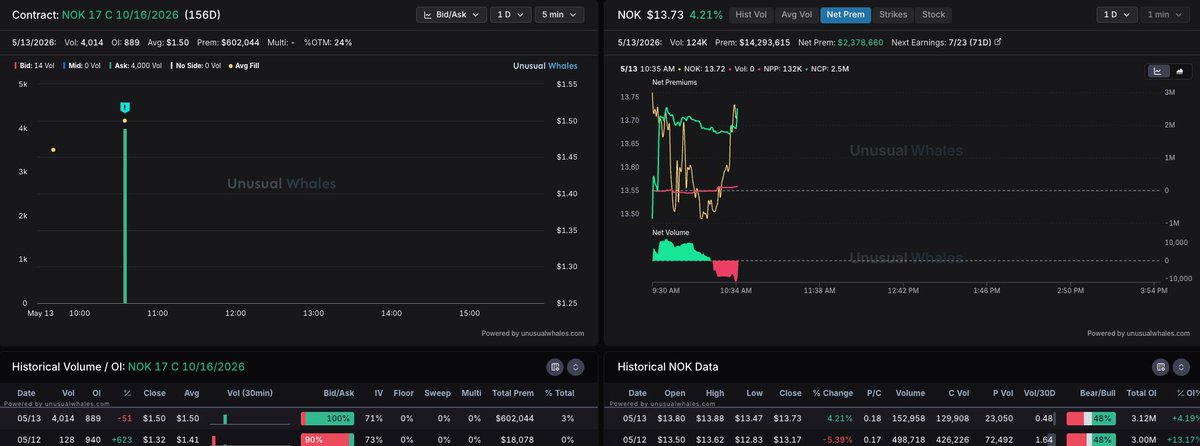Click the tall green ask volume bar
The width and height of the screenshot is (1200, 446).
point(125,214)
